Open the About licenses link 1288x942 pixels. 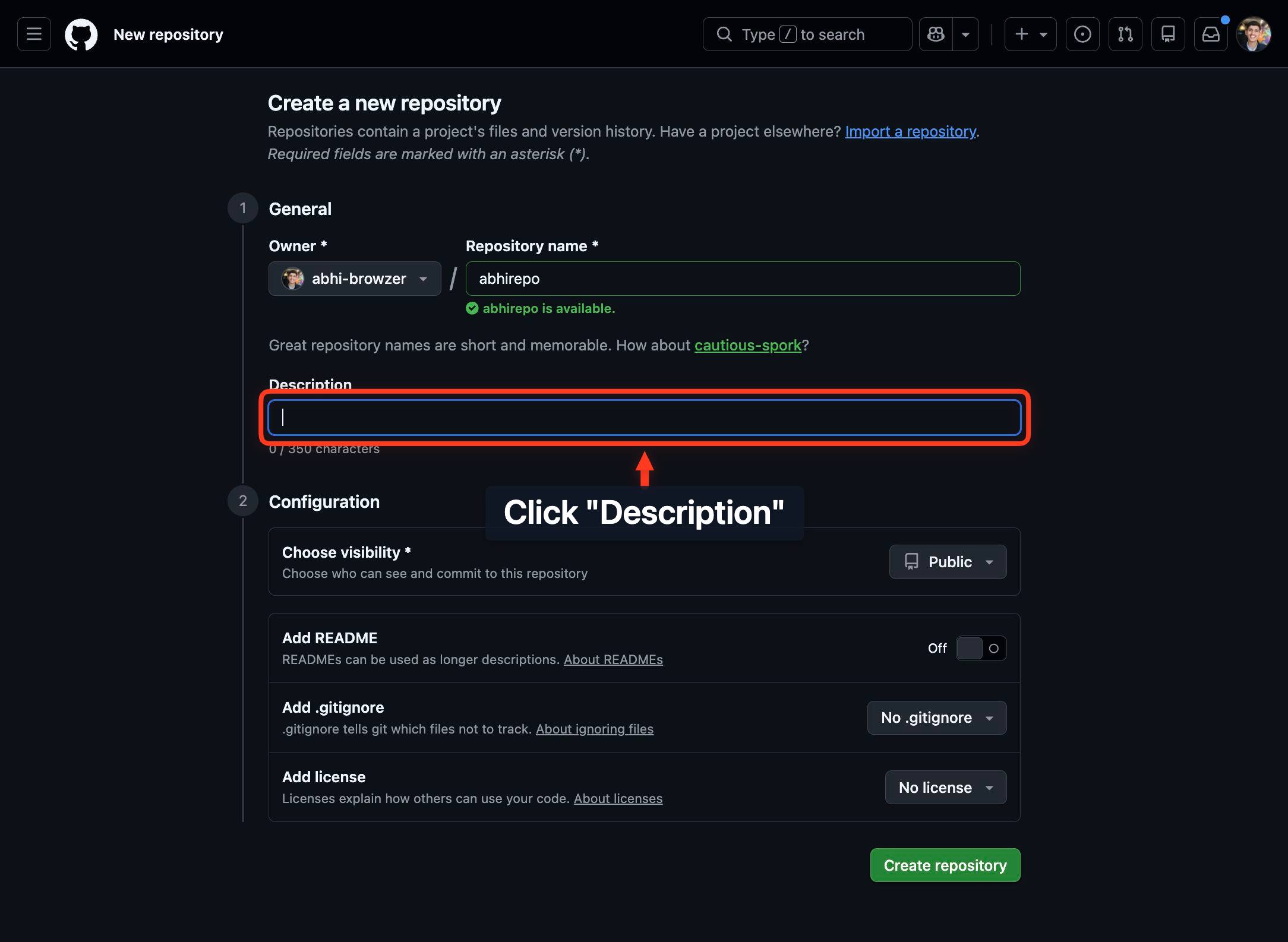[x=618, y=798]
